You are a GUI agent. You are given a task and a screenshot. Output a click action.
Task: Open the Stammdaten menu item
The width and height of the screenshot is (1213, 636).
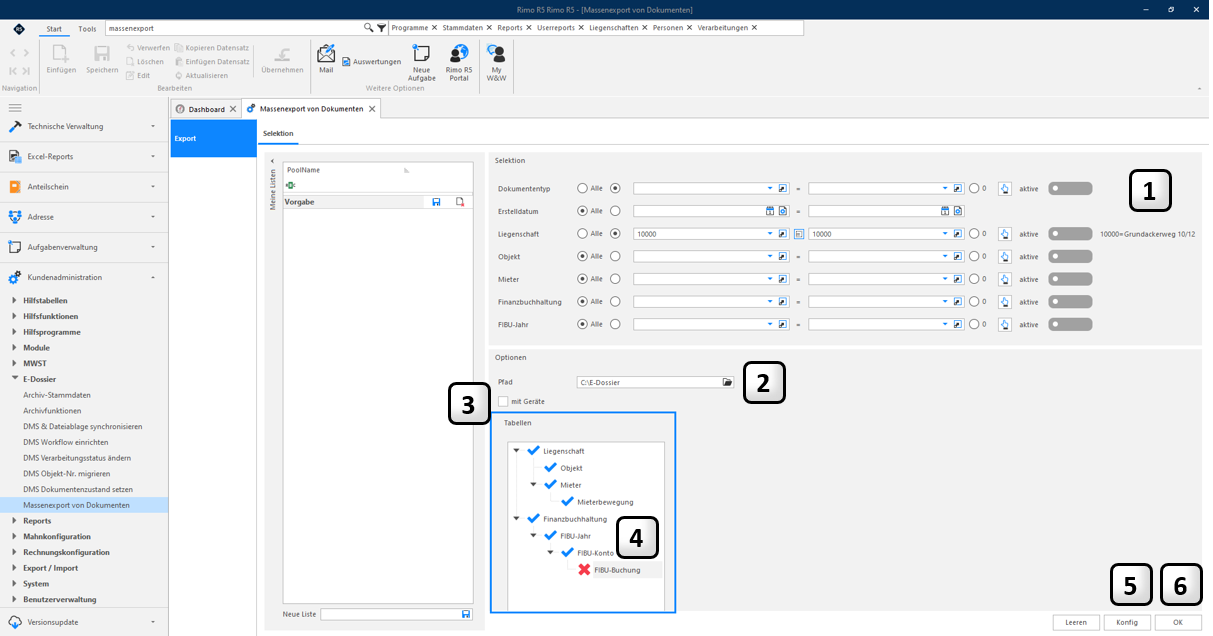464,29
